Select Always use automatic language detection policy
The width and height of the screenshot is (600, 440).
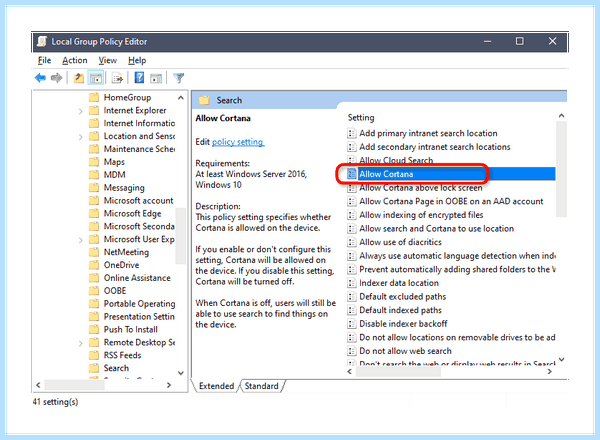[x=457, y=256]
